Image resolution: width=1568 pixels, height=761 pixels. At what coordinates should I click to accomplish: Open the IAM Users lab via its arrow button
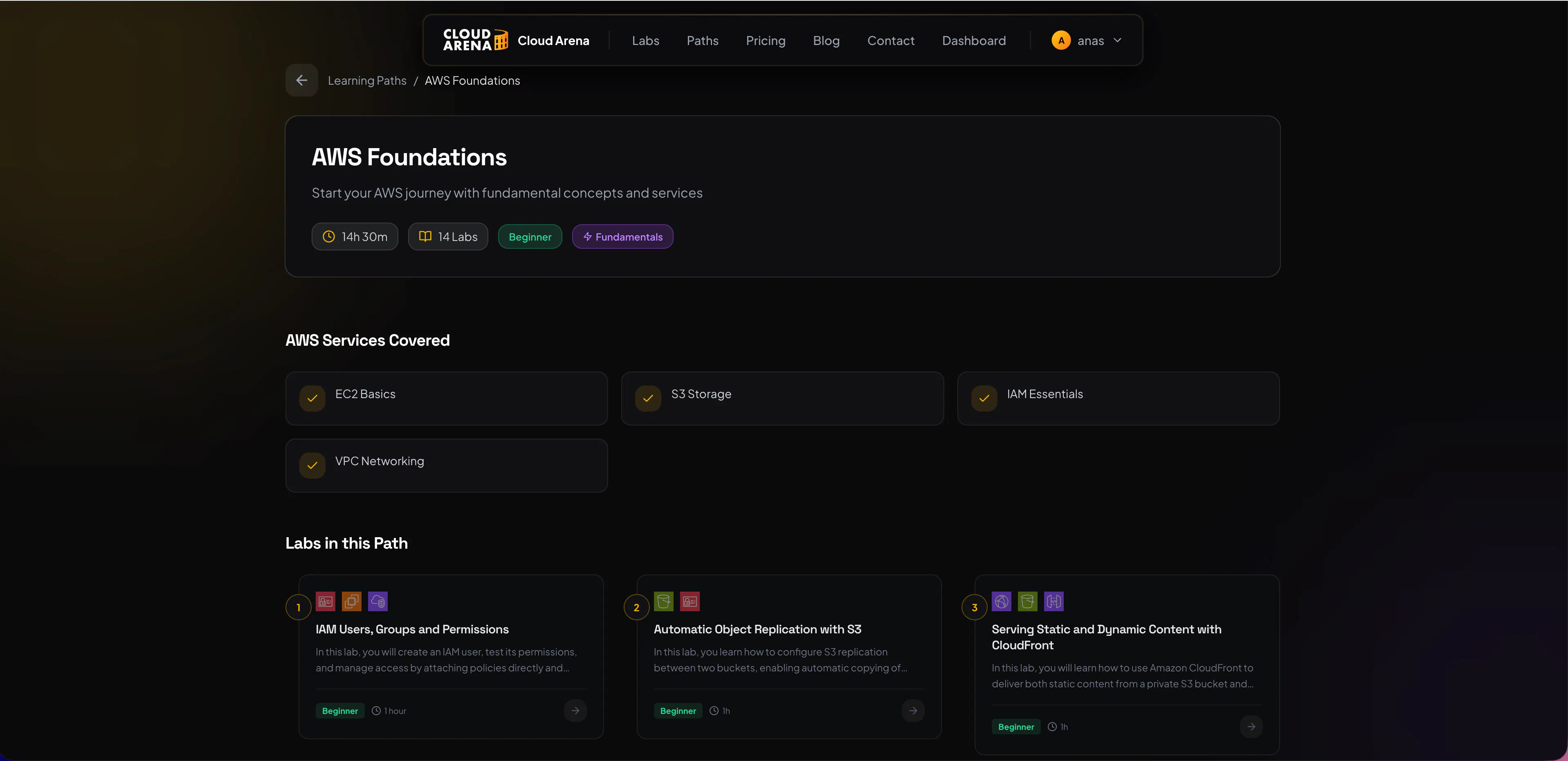pos(575,710)
